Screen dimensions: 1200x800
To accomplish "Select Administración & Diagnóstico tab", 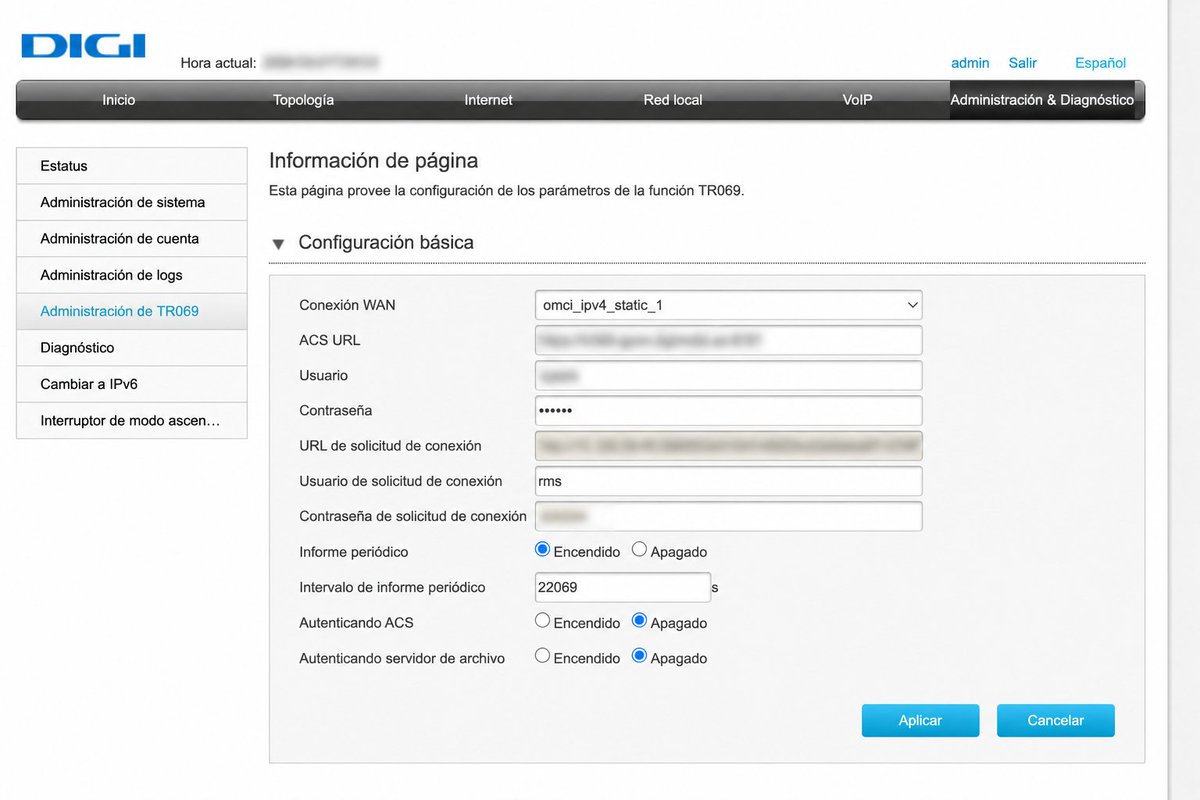I will (1042, 100).
